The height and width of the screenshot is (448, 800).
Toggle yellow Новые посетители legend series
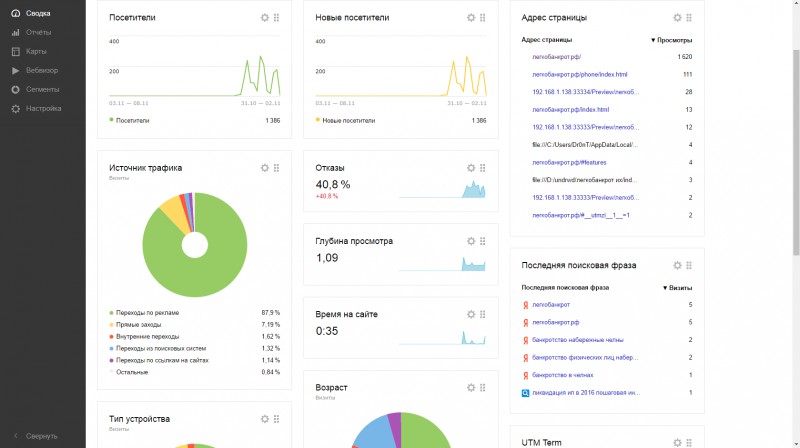click(x=345, y=120)
